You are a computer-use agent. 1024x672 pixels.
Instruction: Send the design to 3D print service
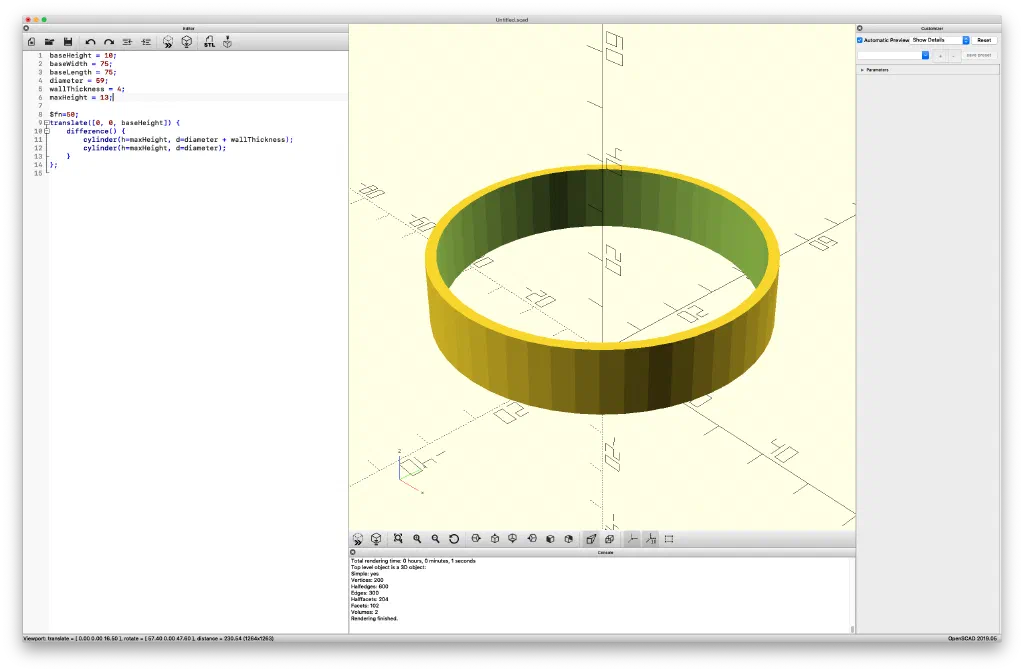click(x=227, y=42)
